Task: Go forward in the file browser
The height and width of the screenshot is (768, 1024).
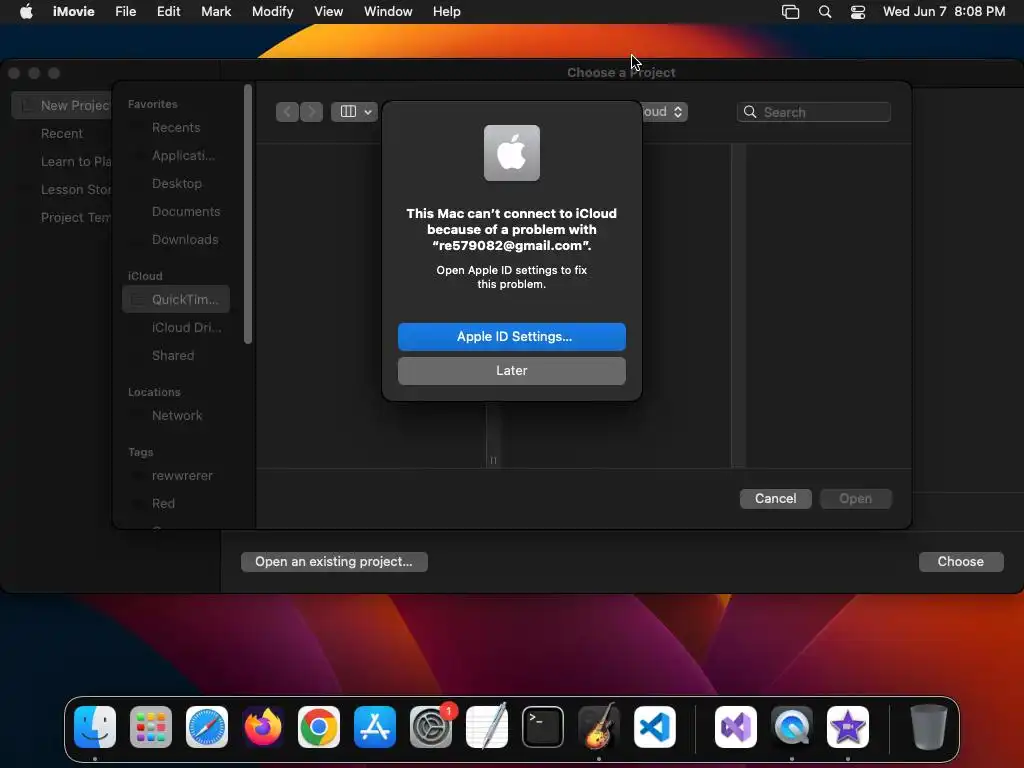Action: (312, 112)
